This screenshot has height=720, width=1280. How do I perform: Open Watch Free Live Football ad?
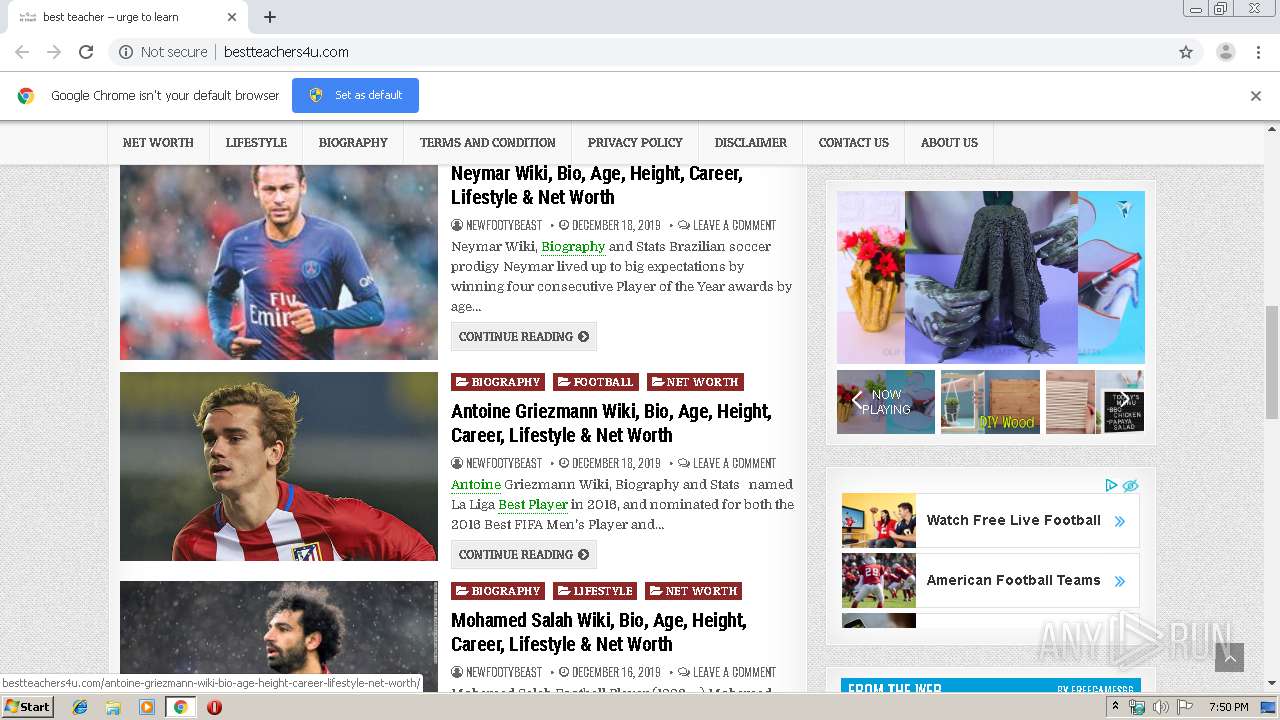coord(990,520)
